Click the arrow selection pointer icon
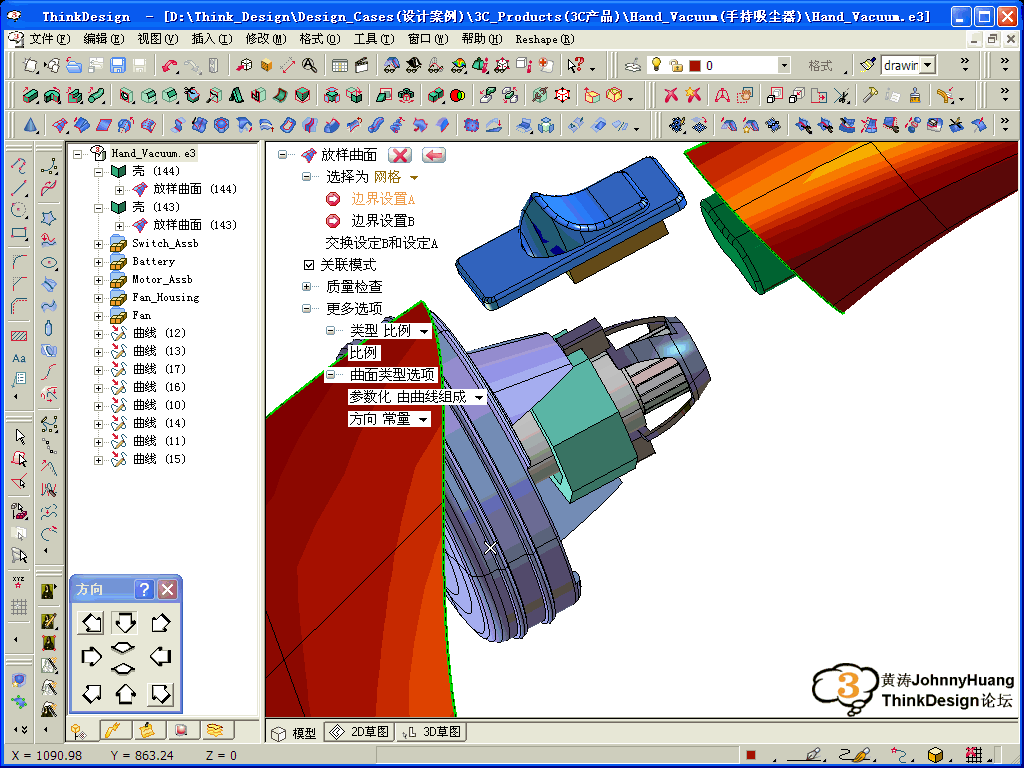This screenshot has width=1024, height=768. [x=20, y=436]
